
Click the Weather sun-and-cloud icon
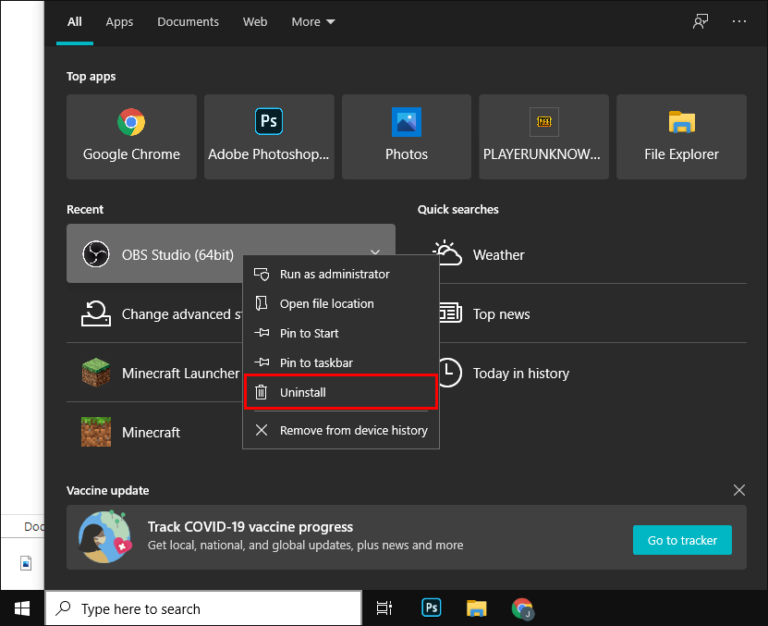coord(448,253)
